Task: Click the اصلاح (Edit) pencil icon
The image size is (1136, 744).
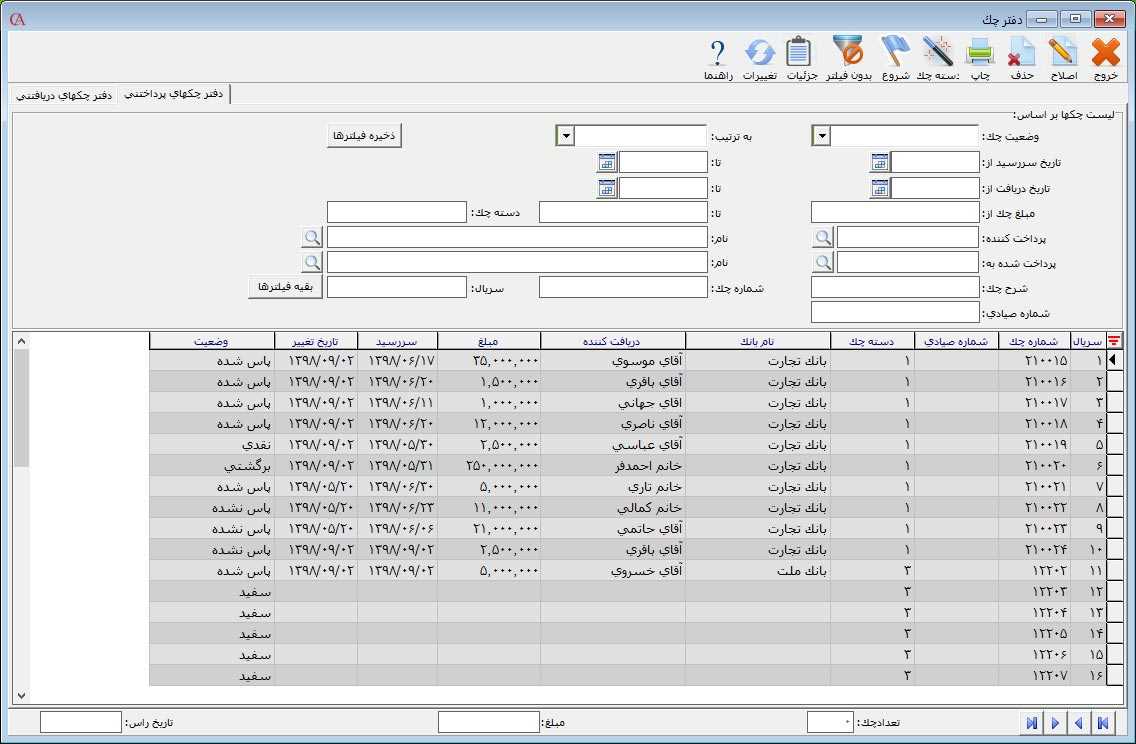Action: [x=1062, y=53]
